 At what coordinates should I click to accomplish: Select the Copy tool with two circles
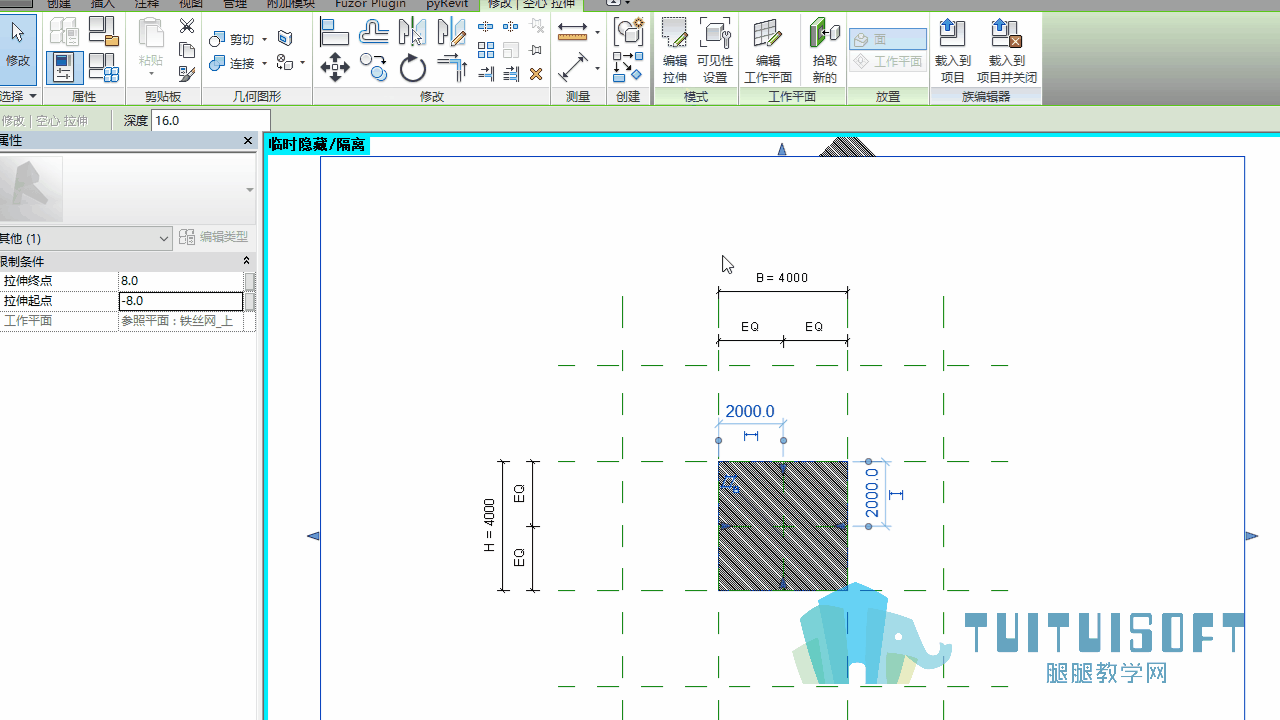point(374,68)
